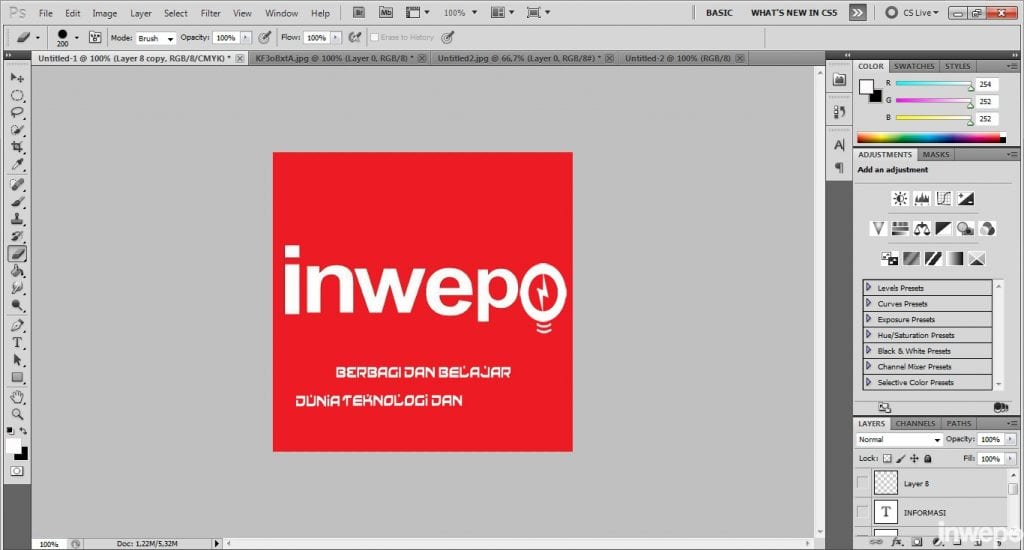Click the WHAT'S NEW IN CS5 workspace button
This screenshot has height=550, width=1024.
coord(794,13)
